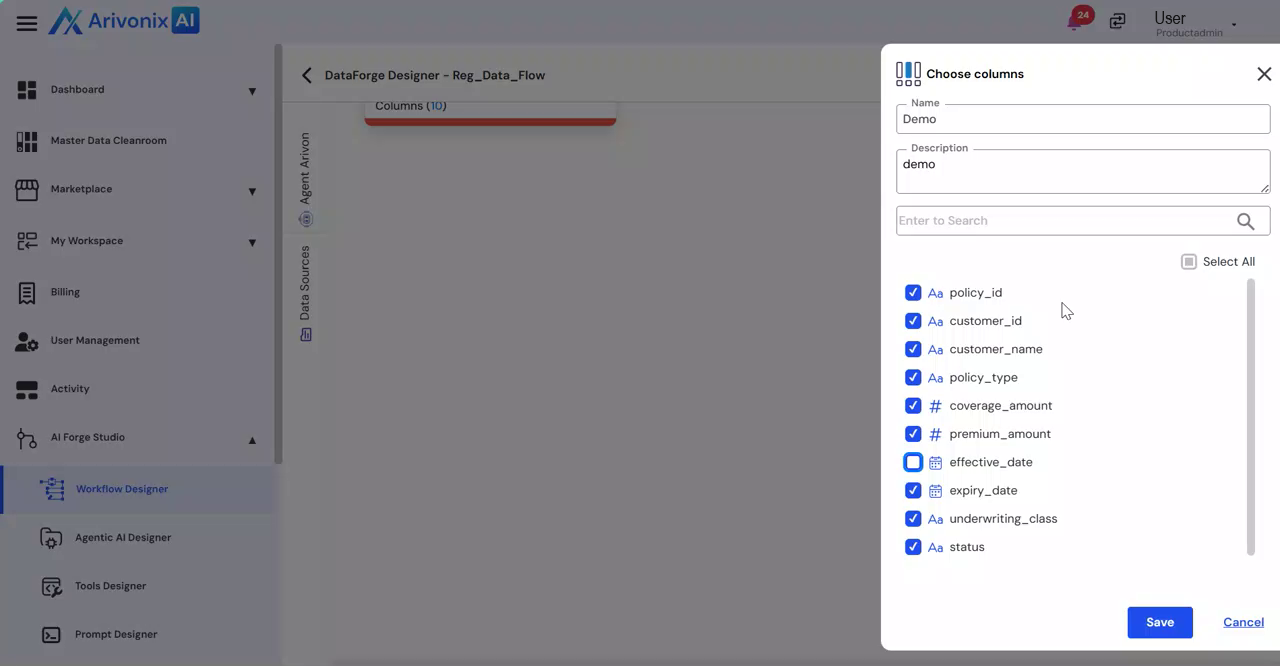The image size is (1280, 666).
Task: Click the Save button
Action: click(1159, 622)
